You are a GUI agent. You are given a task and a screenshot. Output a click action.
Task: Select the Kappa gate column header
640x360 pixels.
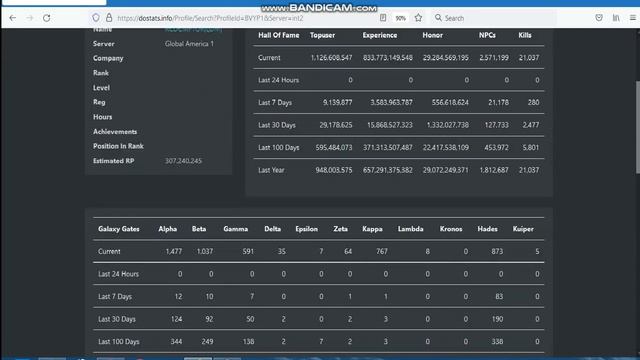pos(372,229)
